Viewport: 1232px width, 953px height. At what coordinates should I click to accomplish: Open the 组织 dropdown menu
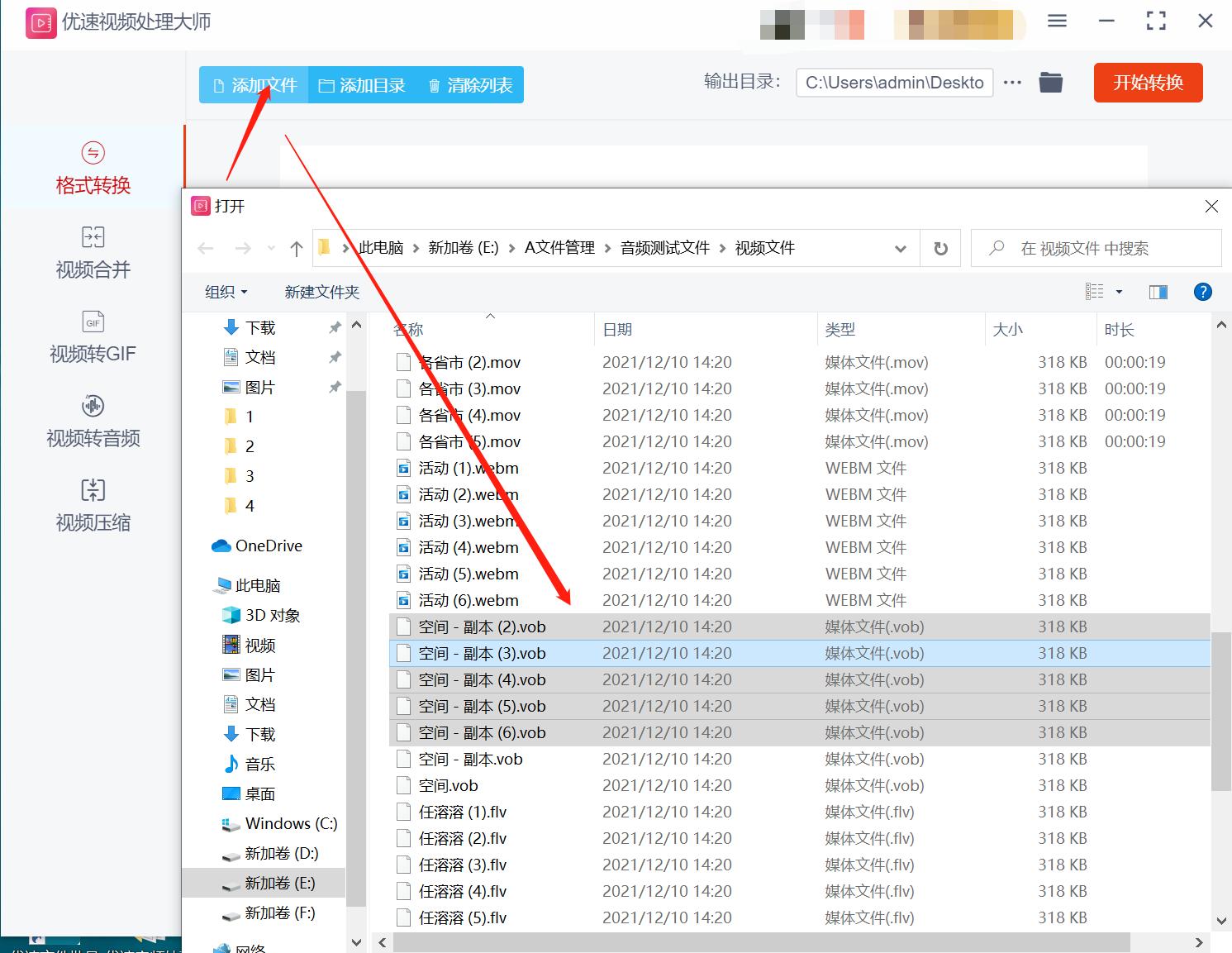225,291
